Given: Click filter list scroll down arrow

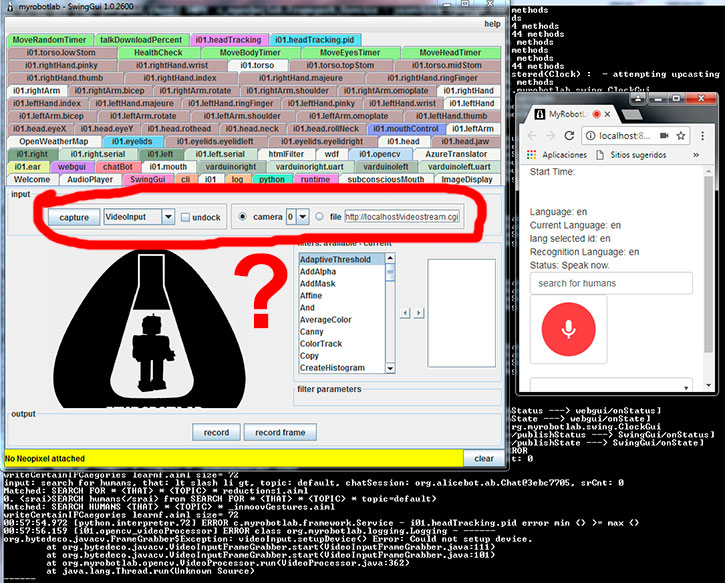Looking at the screenshot, I should pyautogui.click(x=390, y=368).
